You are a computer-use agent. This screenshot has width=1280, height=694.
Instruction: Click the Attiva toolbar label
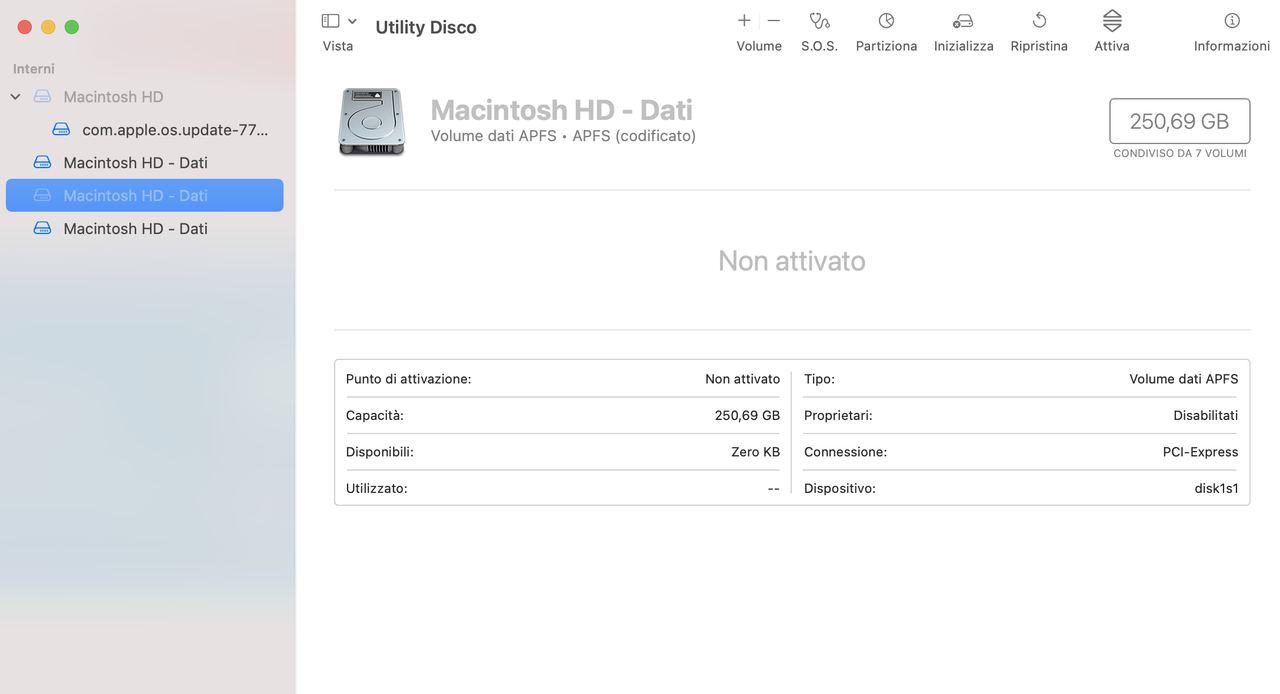(x=1112, y=46)
